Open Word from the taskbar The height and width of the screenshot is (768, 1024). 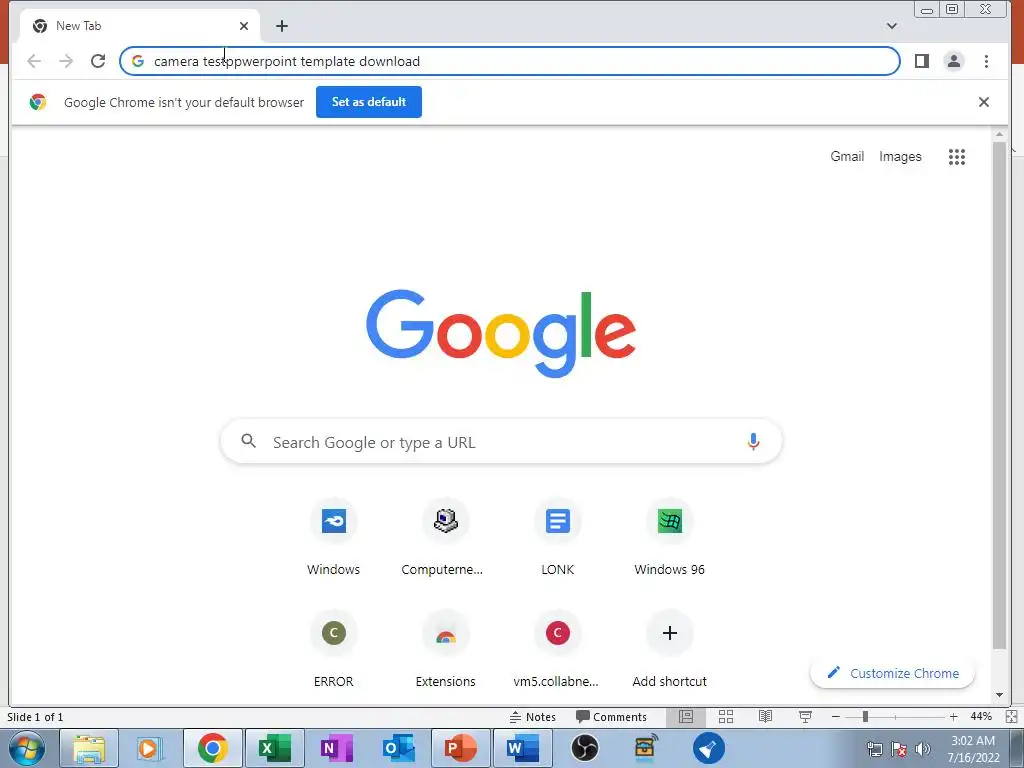522,748
